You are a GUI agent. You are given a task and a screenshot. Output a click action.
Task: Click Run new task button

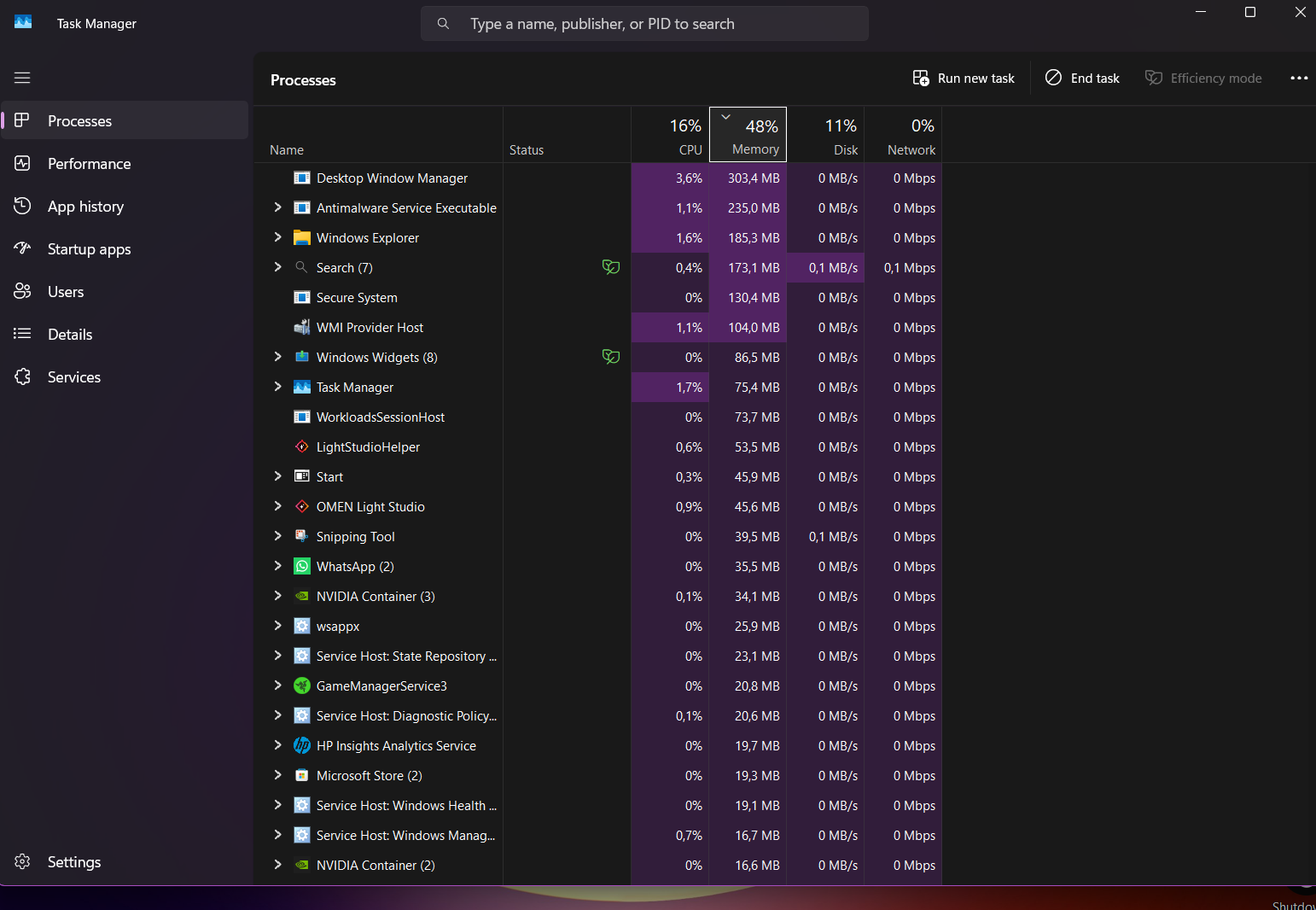pos(964,78)
